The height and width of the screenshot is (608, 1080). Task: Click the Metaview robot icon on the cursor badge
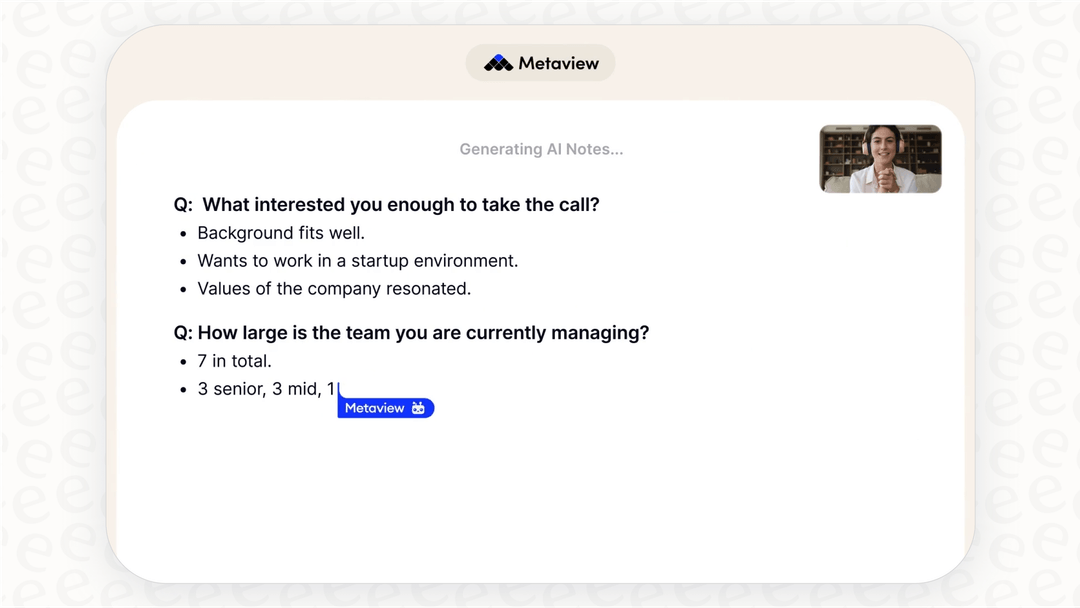418,408
